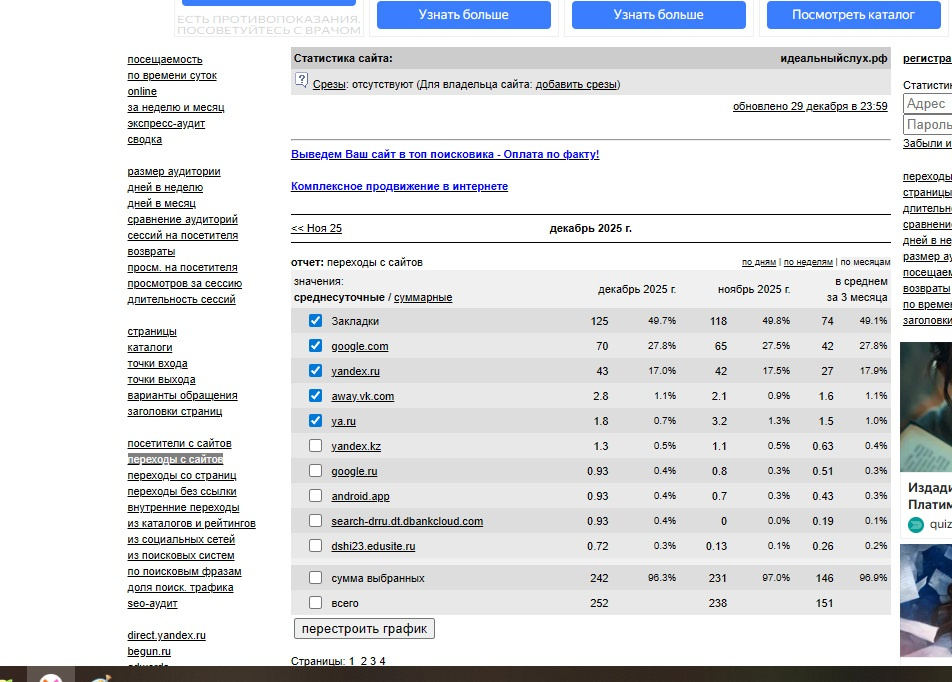Switch the report view to по неделям
The height and width of the screenshot is (682, 952).
808,262
